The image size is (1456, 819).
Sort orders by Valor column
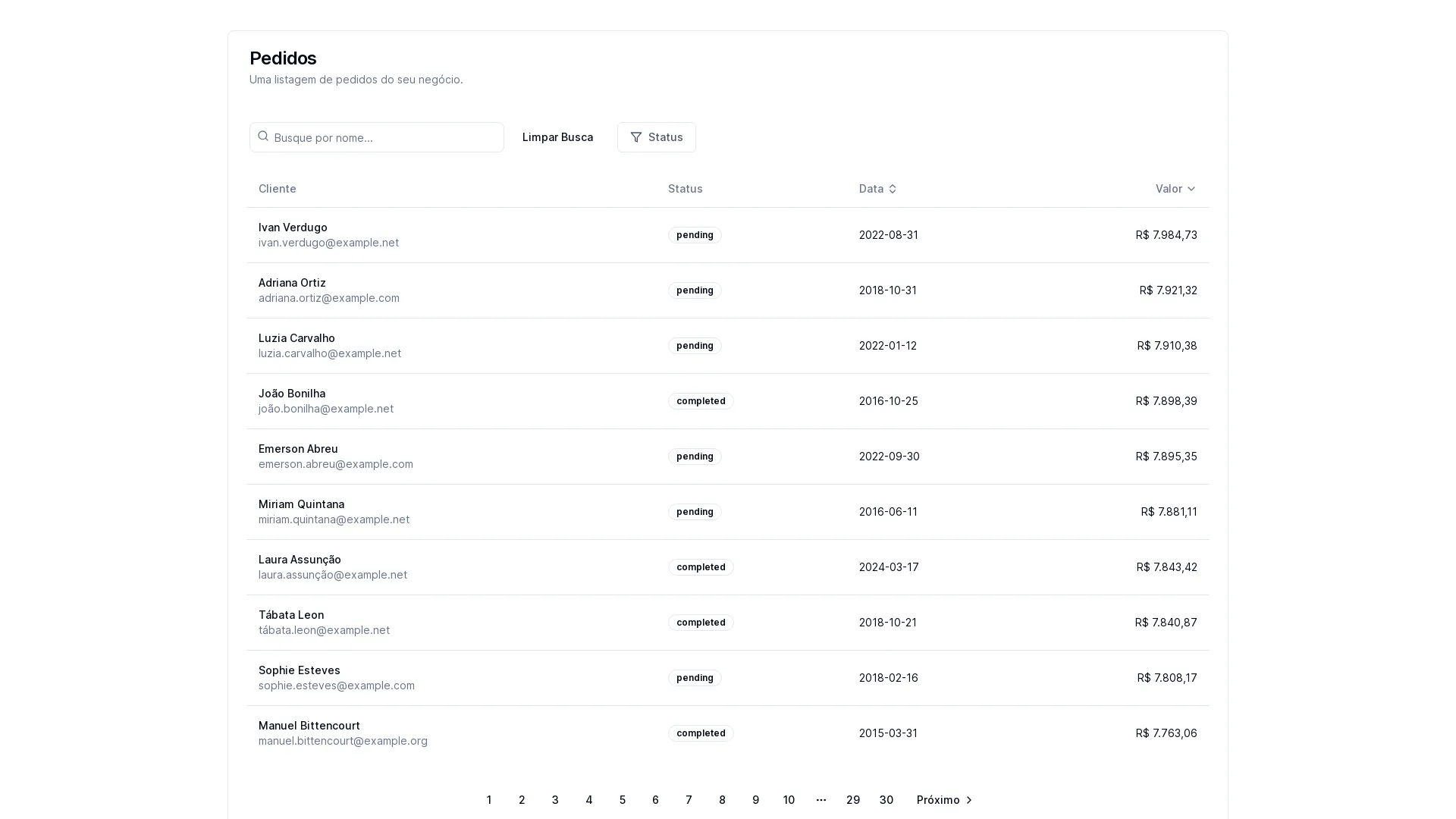1169,189
